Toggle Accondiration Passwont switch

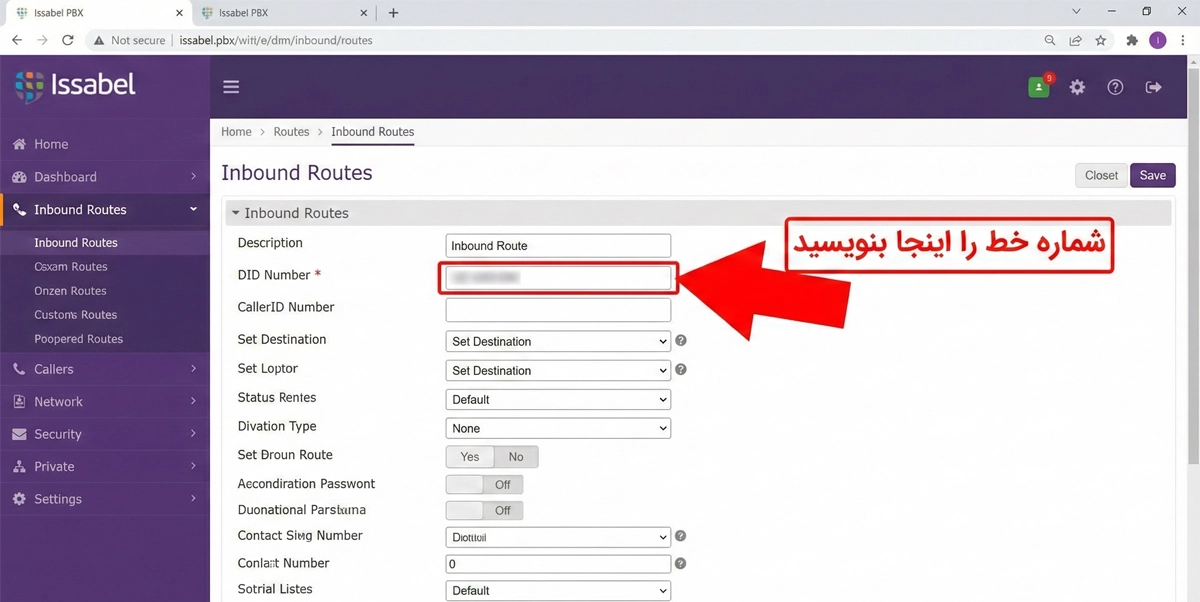click(484, 484)
